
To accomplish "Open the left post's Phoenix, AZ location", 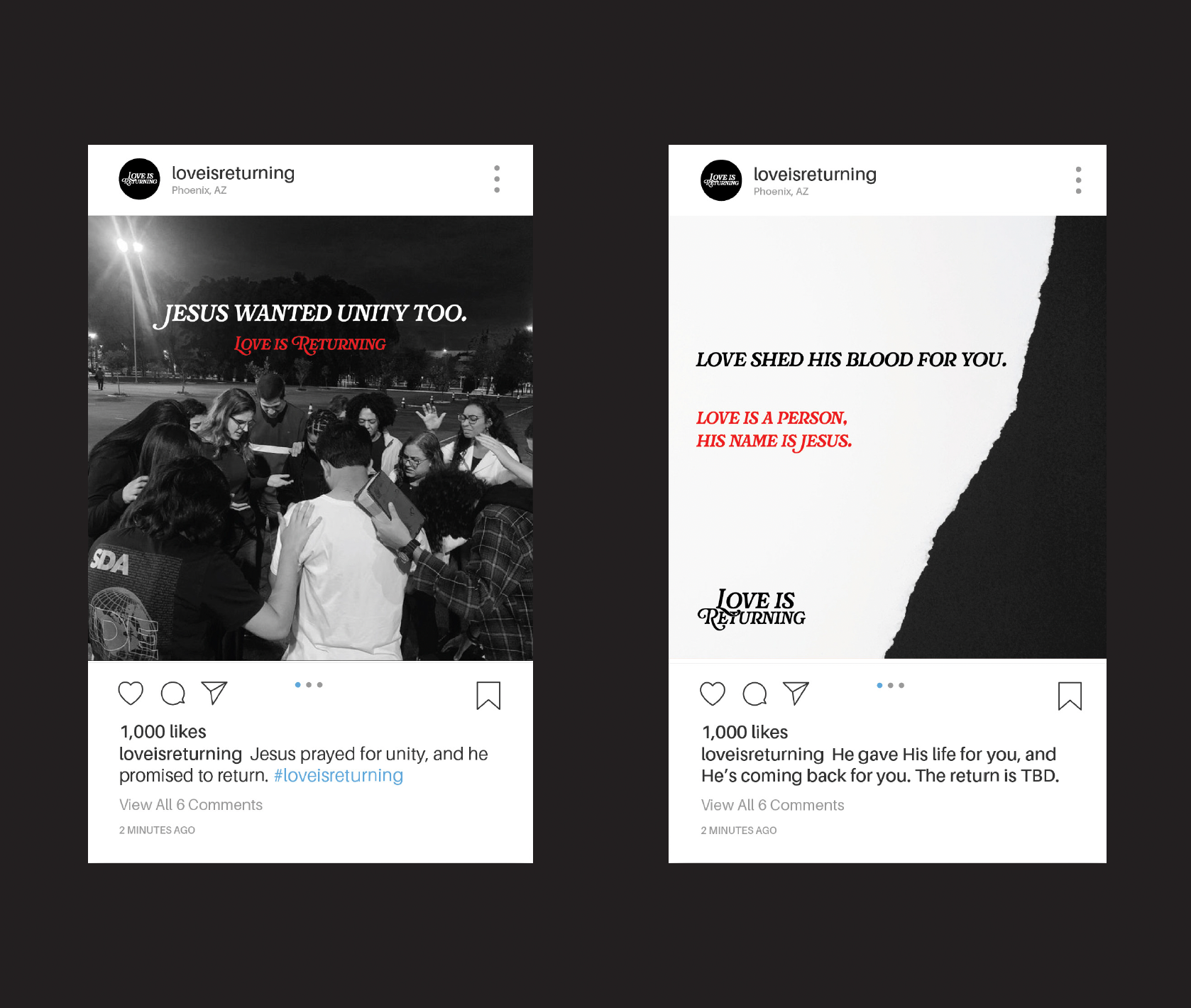I will click(199, 190).
